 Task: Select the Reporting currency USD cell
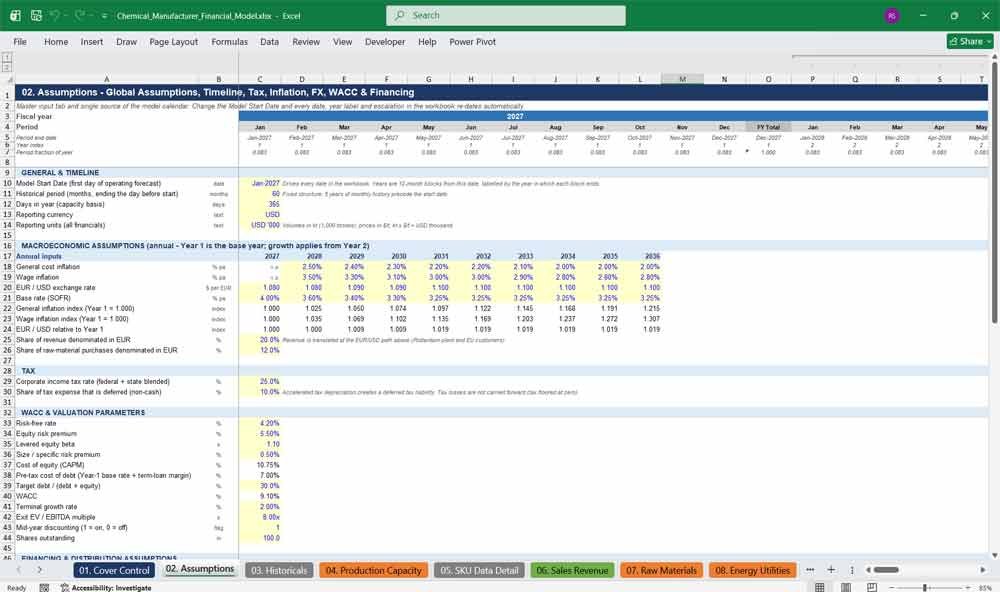coord(260,214)
